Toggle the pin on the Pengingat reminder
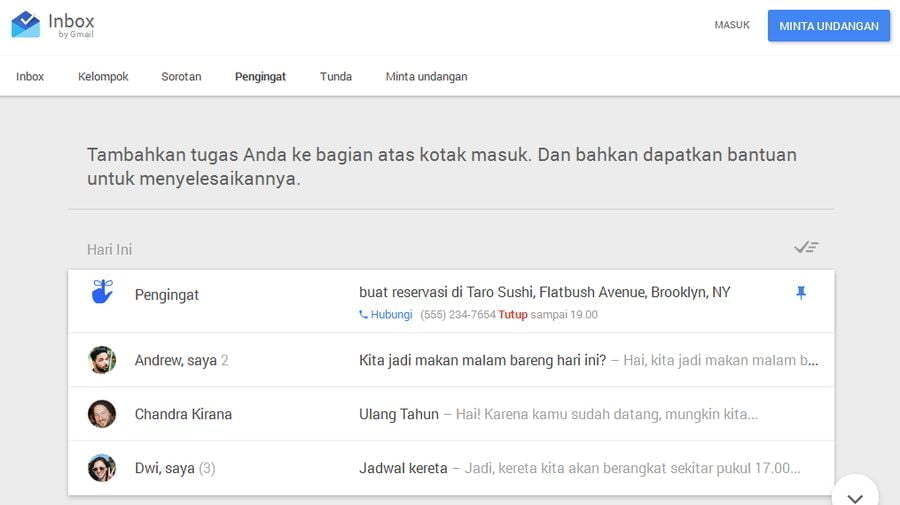Screen dimensions: 900x505 coord(801,293)
